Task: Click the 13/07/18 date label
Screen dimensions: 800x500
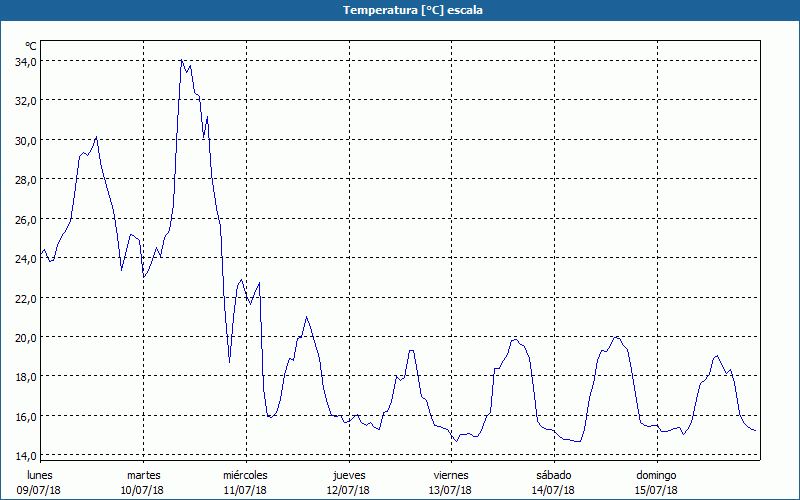Action: click(x=450, y=490)
